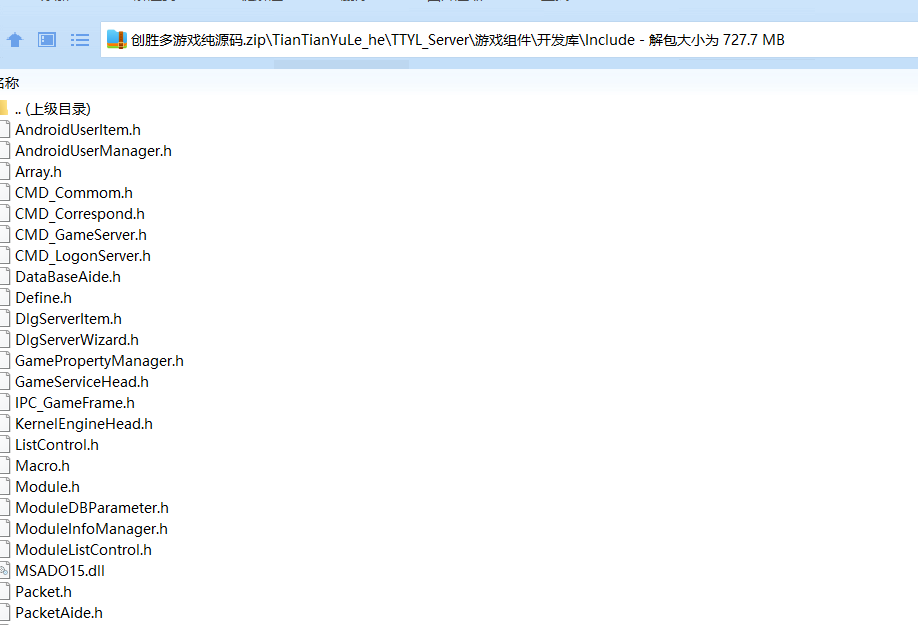
Task: Click the PacketAide.h file entry
Action: pyautogui.click(x=58, y=613)
